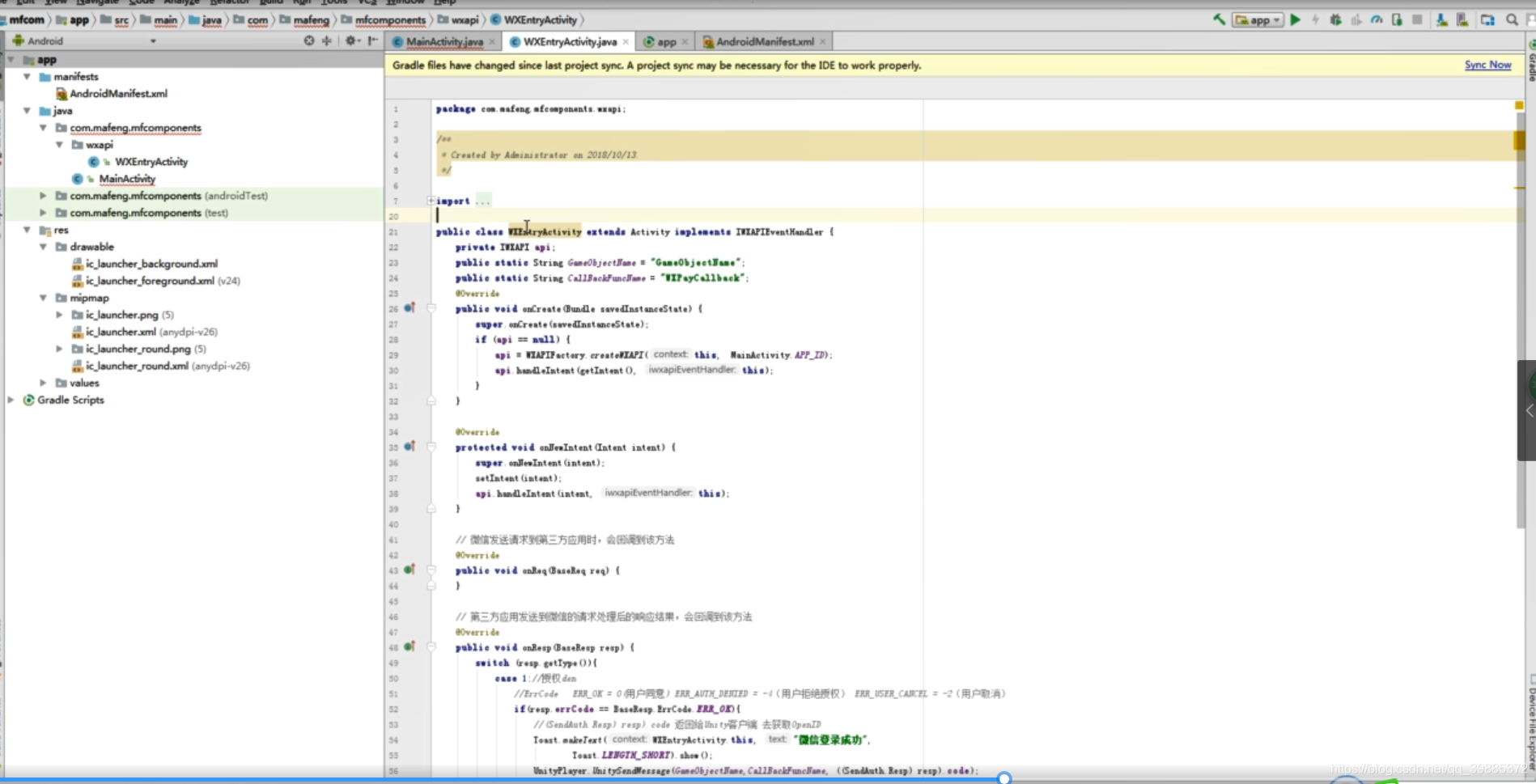Click the video progress bar handle
The image size is (1536, 784).
pyautogui.click(x=1004, y=778)
